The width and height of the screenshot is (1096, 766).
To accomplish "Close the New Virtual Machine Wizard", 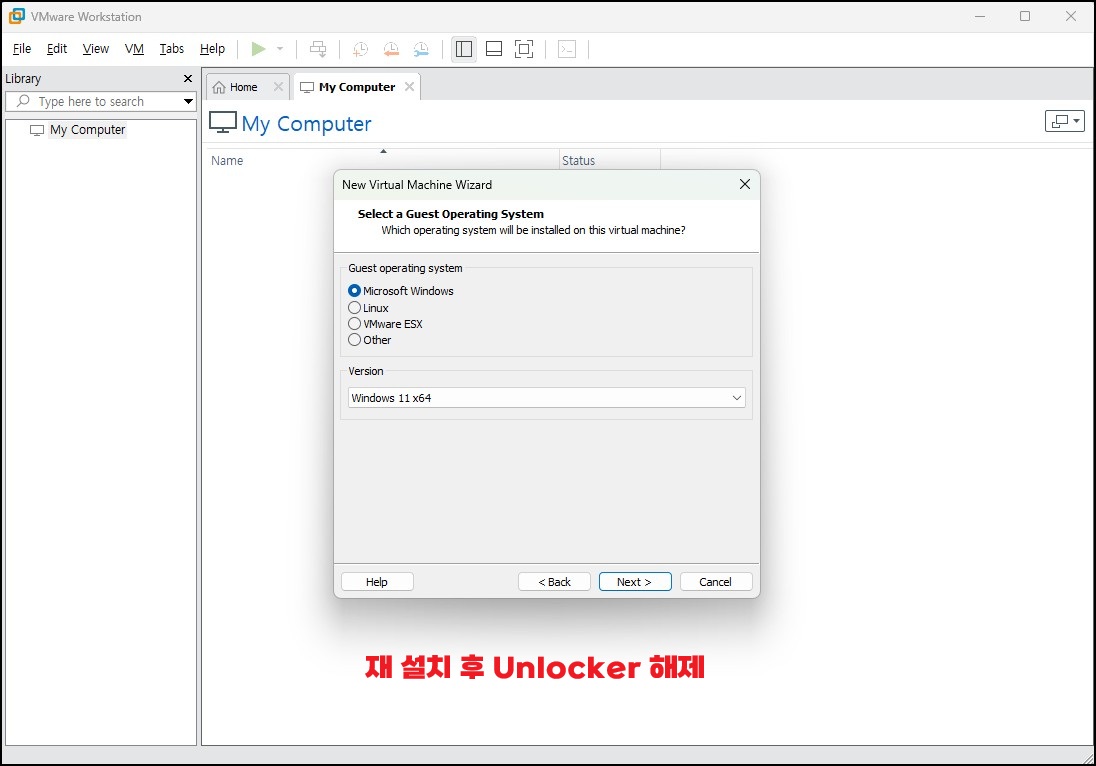I will click(744, 184).
